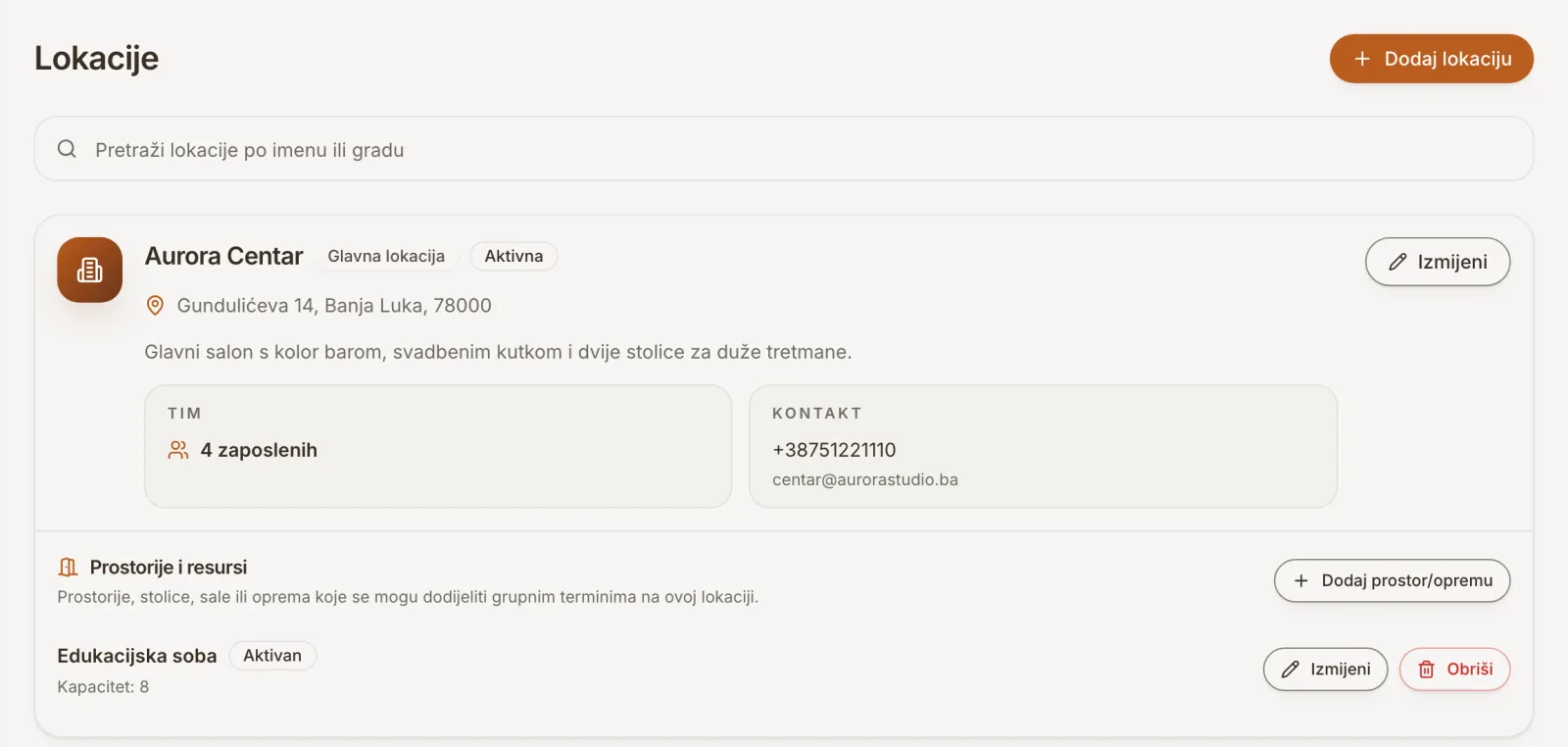Click the trash icon in Obriši button
Image resolution: width=1568 pixels, height=747 pixels.
point(1427,669)
